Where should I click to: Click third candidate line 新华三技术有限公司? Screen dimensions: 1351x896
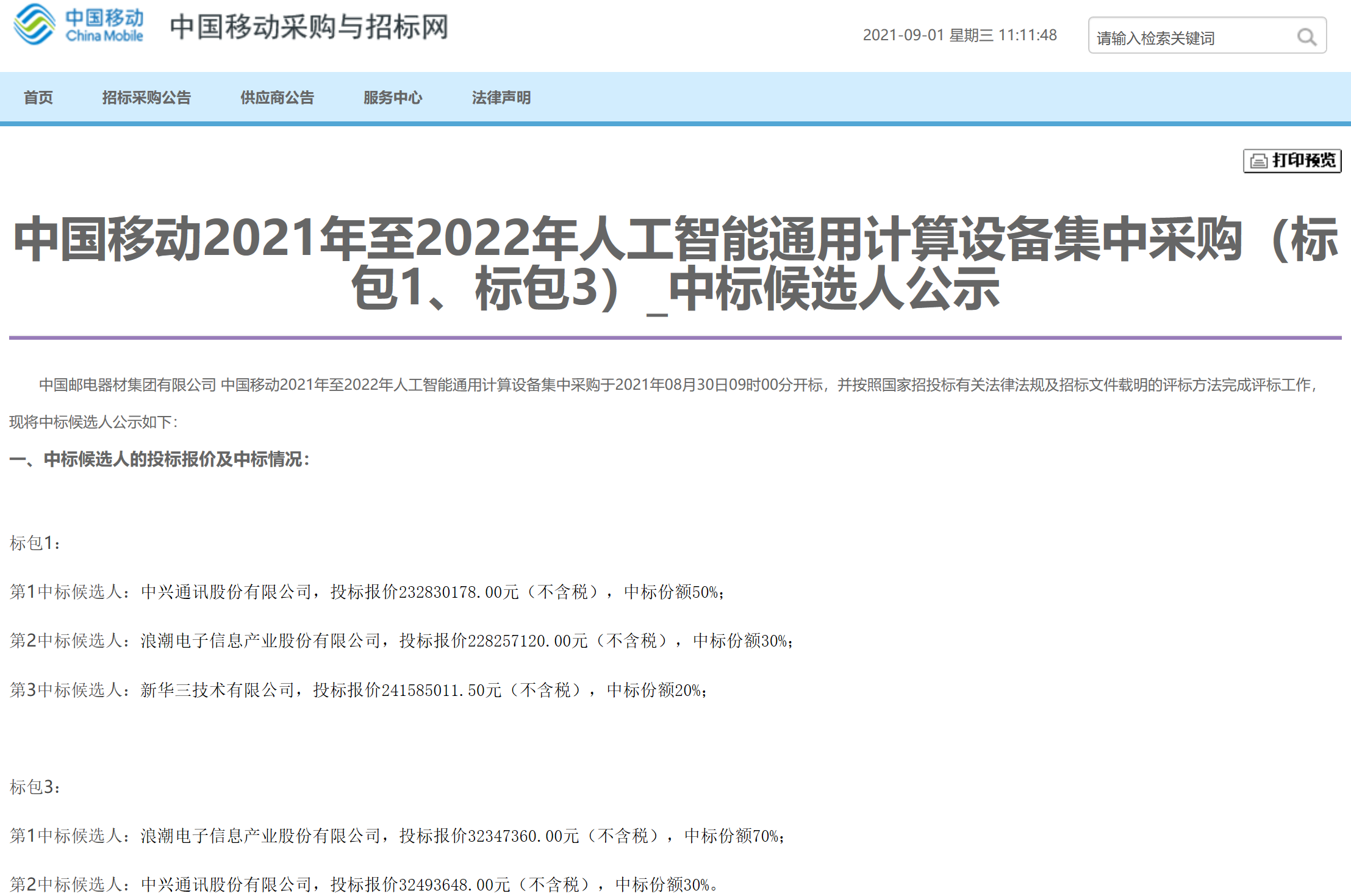click(359, 690)
